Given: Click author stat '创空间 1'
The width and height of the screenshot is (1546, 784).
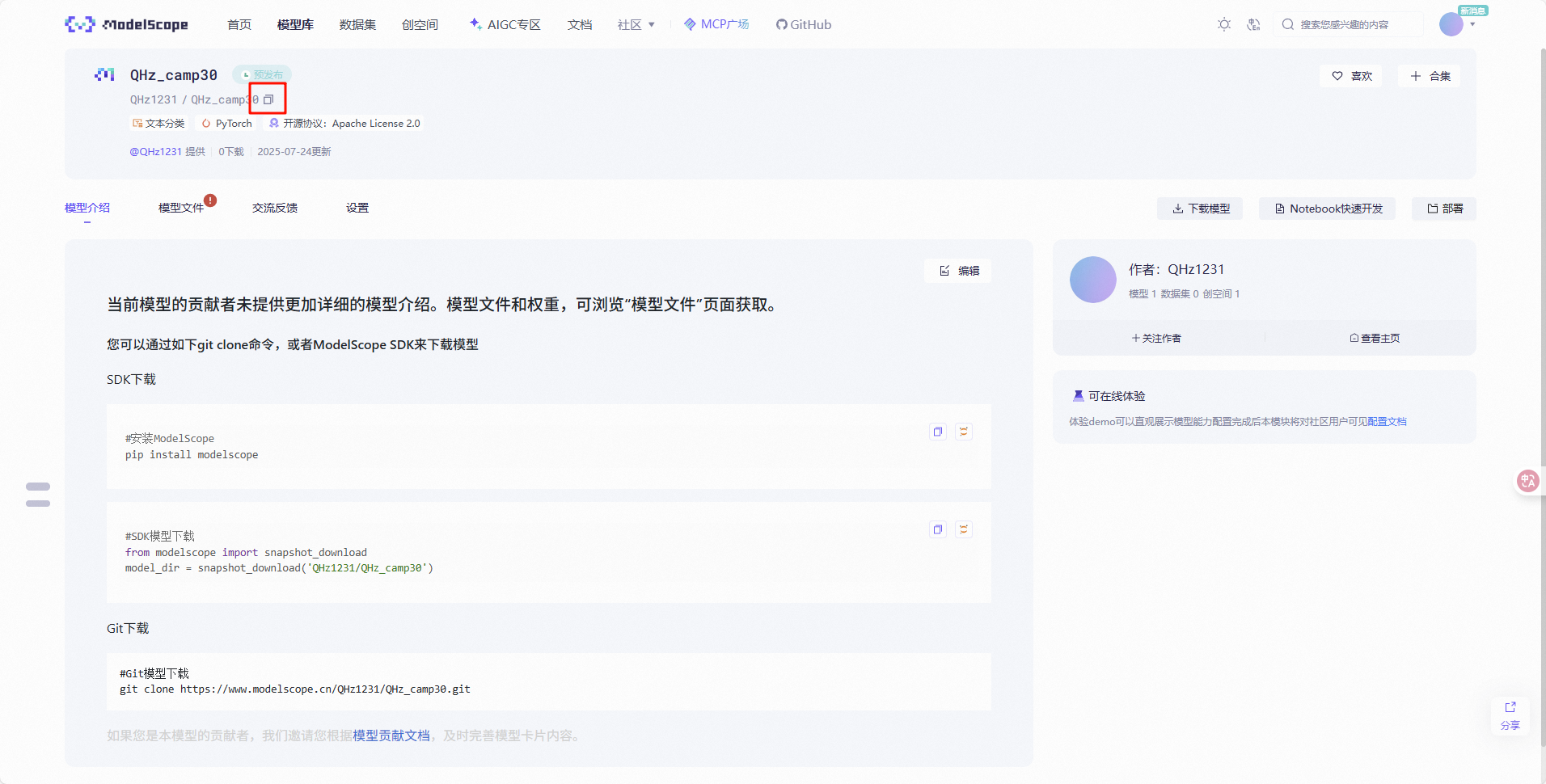Looking at the screenshot, I should pos(1221,294).
